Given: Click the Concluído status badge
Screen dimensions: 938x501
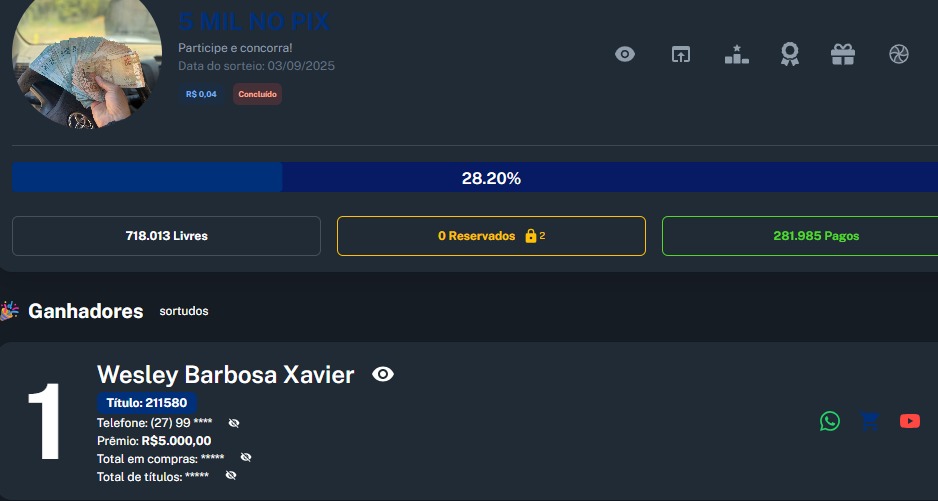Looking at the screenshot, I should pyautogui.click(x=257, y=94).
